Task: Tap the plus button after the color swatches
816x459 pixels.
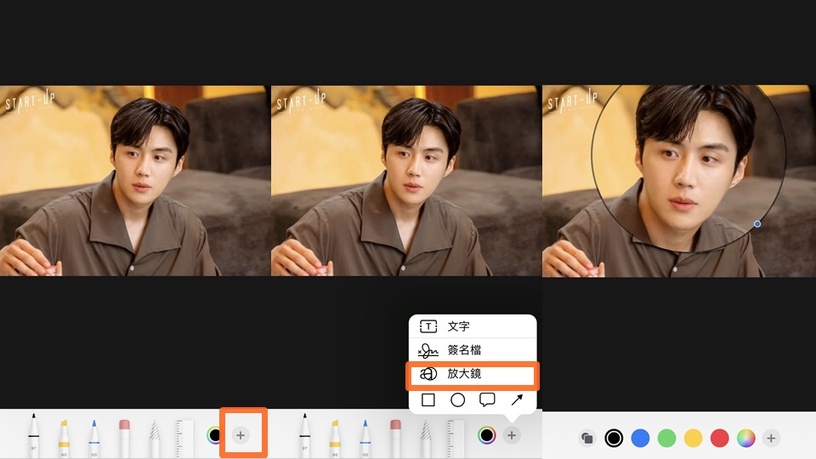Action: (x=771, y=438)
